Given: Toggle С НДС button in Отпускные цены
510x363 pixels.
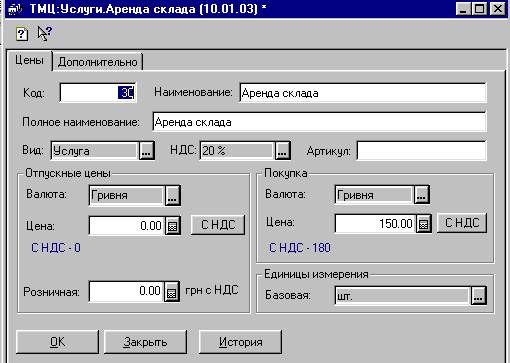Looking at the screenshot, I should (x=218, y=225).
